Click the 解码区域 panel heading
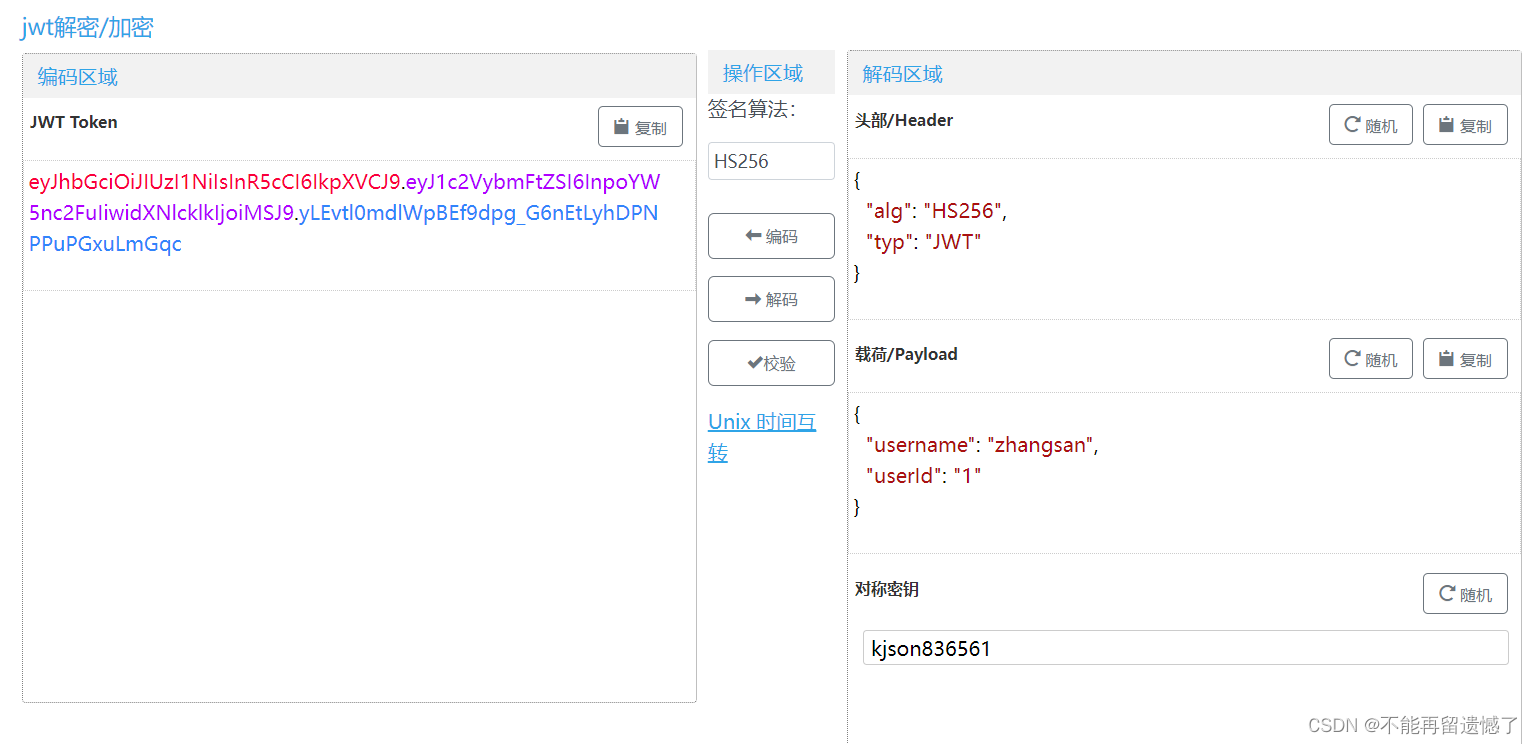Image resolution: width=1532 pixels, height=744 pixels. pyautogui.click(x=902, y=74)
